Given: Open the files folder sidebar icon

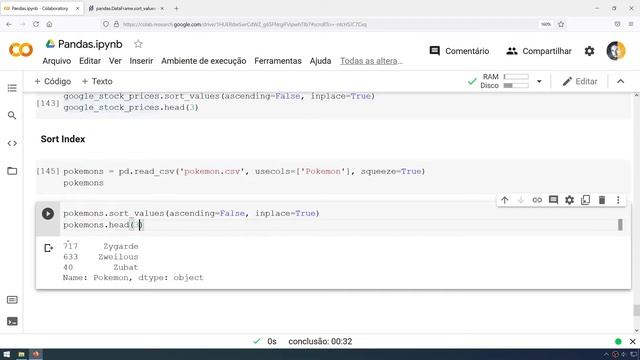Looking at the screenshot, I should [12, 171].
